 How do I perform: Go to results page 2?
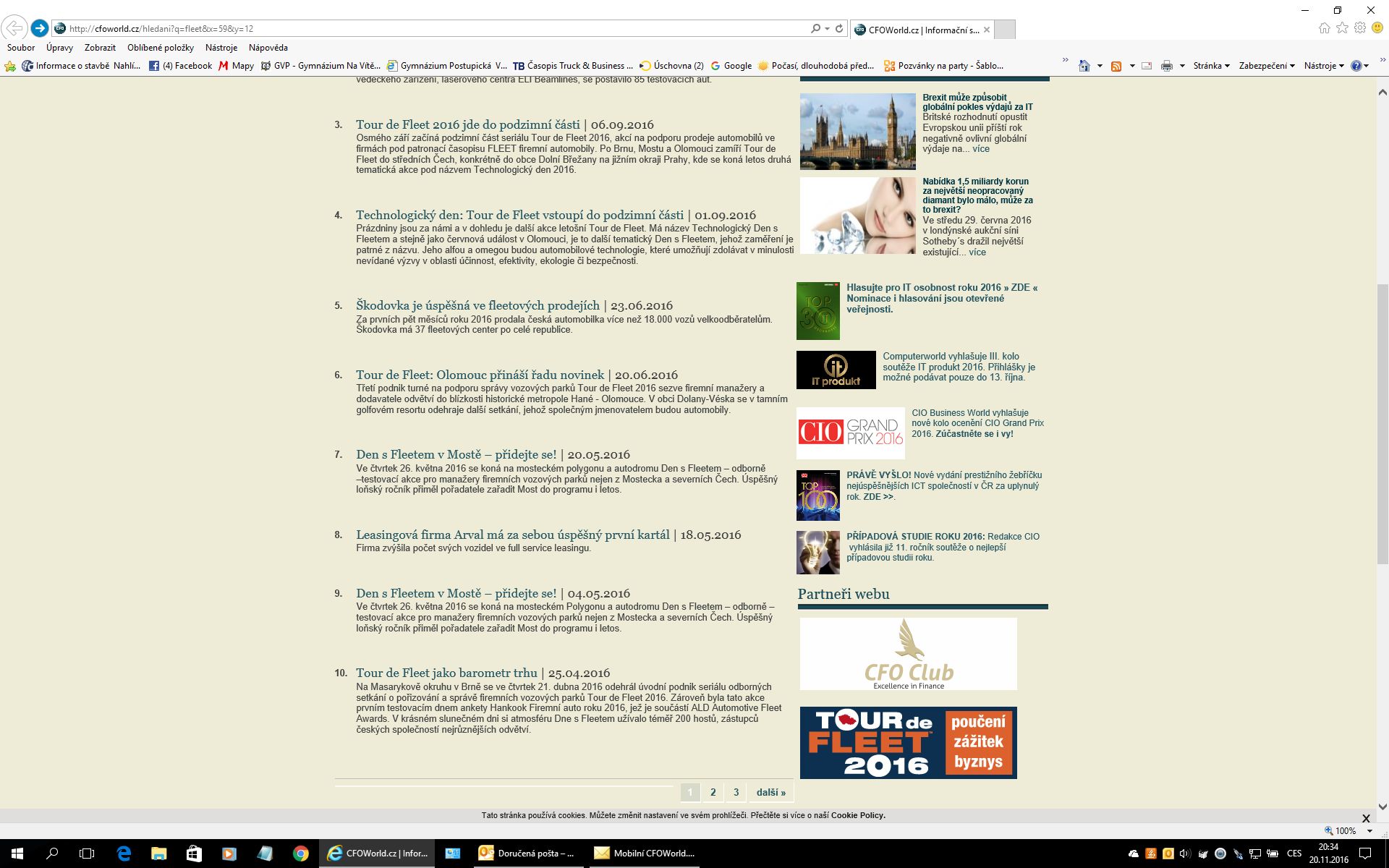713,792
